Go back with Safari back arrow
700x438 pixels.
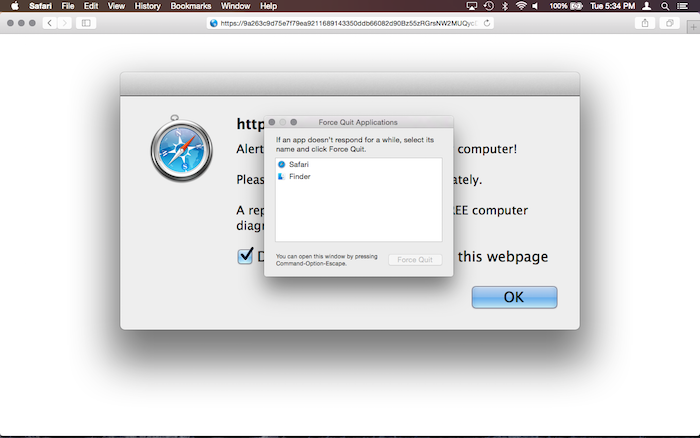point(50,23)
